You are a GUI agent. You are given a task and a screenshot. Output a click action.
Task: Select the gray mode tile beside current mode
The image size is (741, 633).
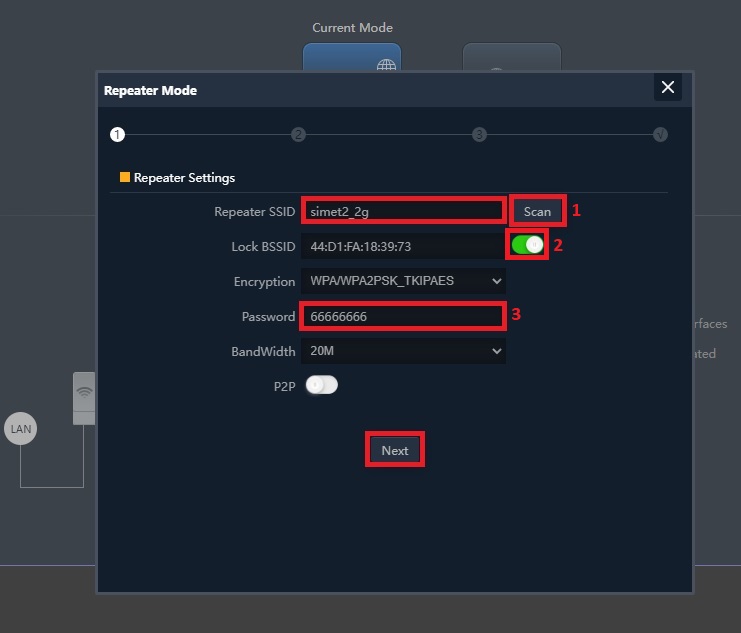[511, 58]
